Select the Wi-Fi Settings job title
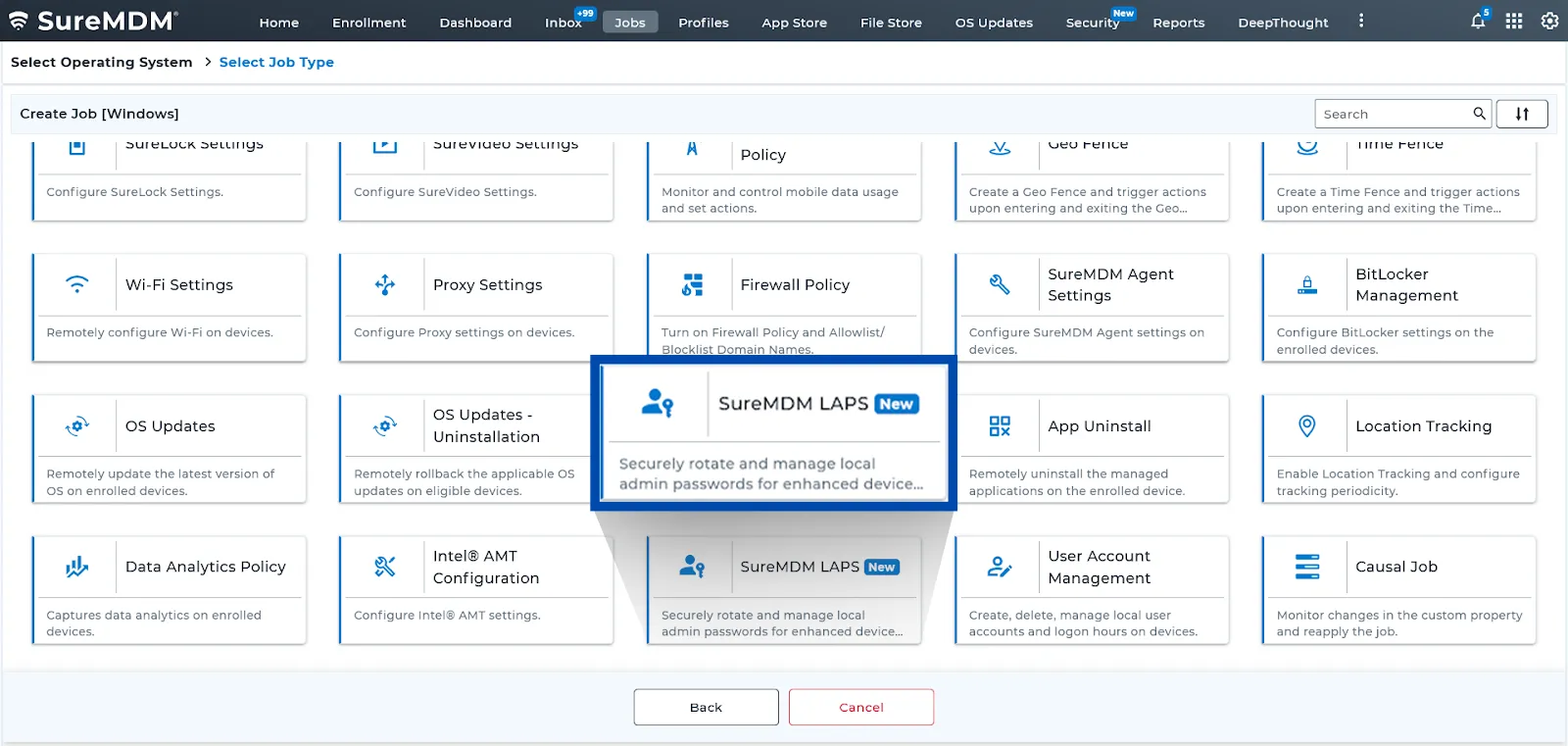 [x=179, y=284]
